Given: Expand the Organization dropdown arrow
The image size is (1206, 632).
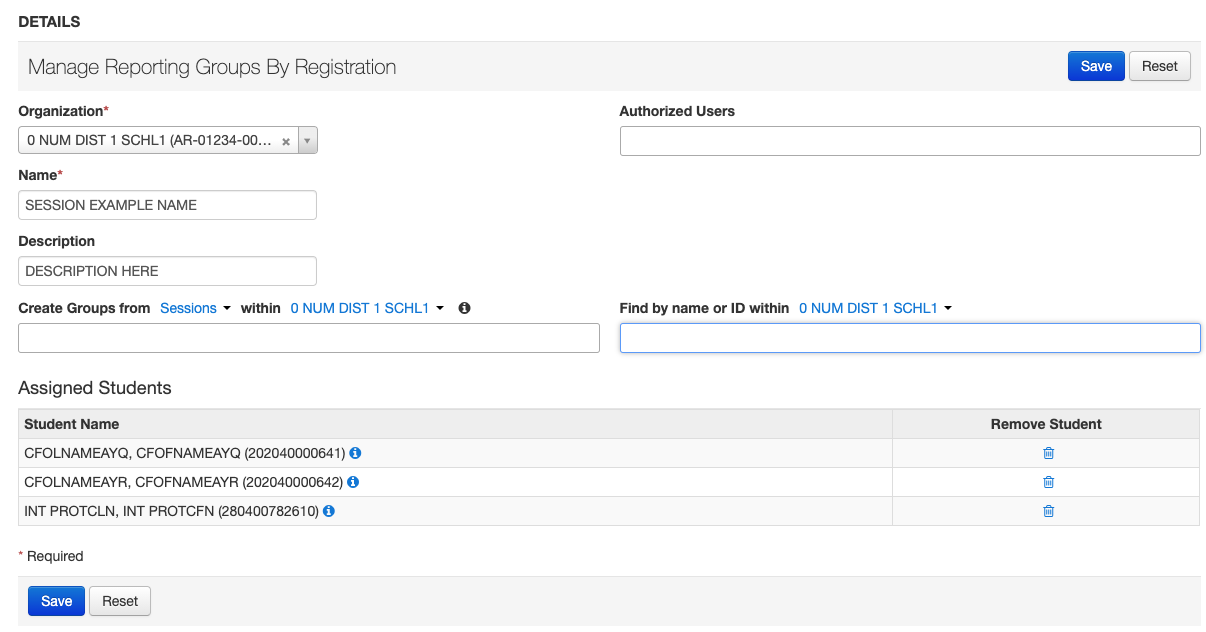Looking at the screenshot, I should click(x=307, y=142).
